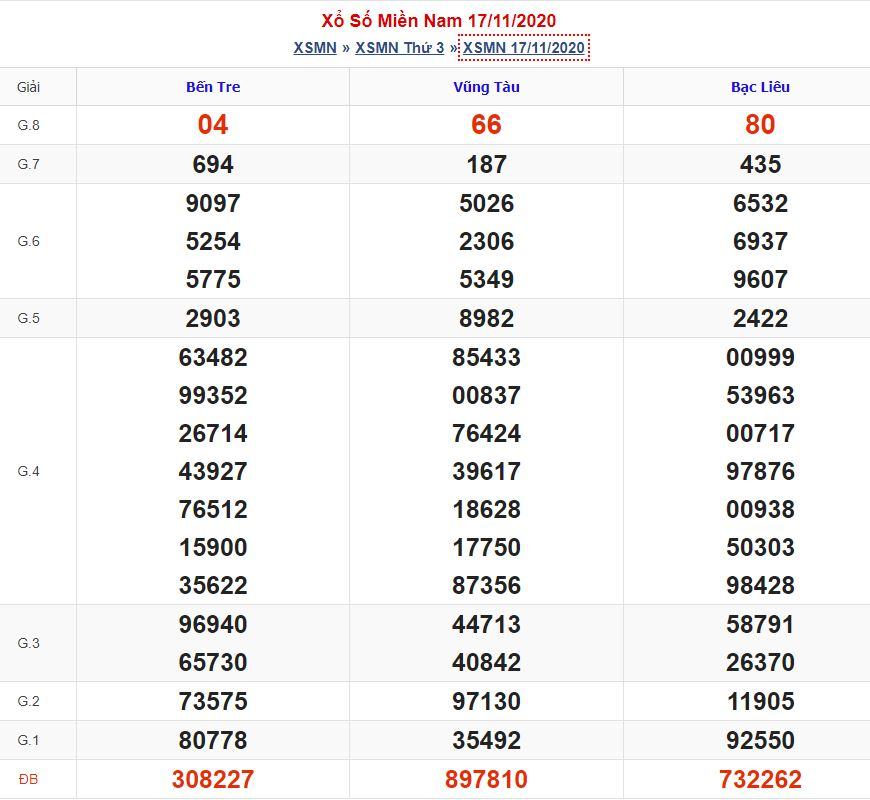This screenshot has height=800, width=870.
Task: Click the Xổ Số Miền Nam 17/11/2020 title
Action: [x=438, y=21]
